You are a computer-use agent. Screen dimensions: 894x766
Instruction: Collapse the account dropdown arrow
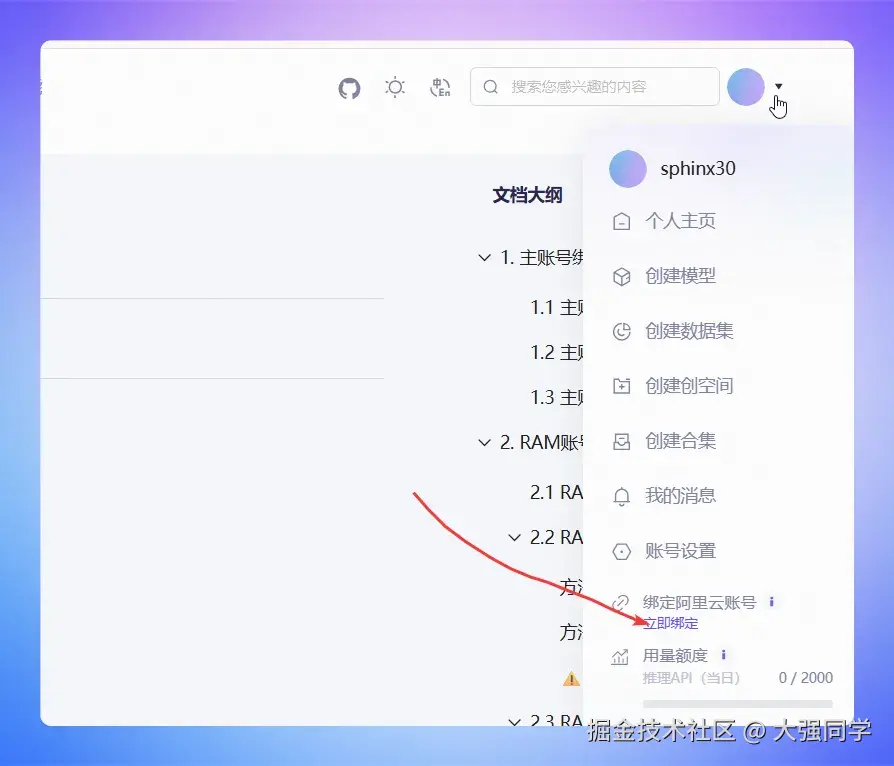point(779,86)
